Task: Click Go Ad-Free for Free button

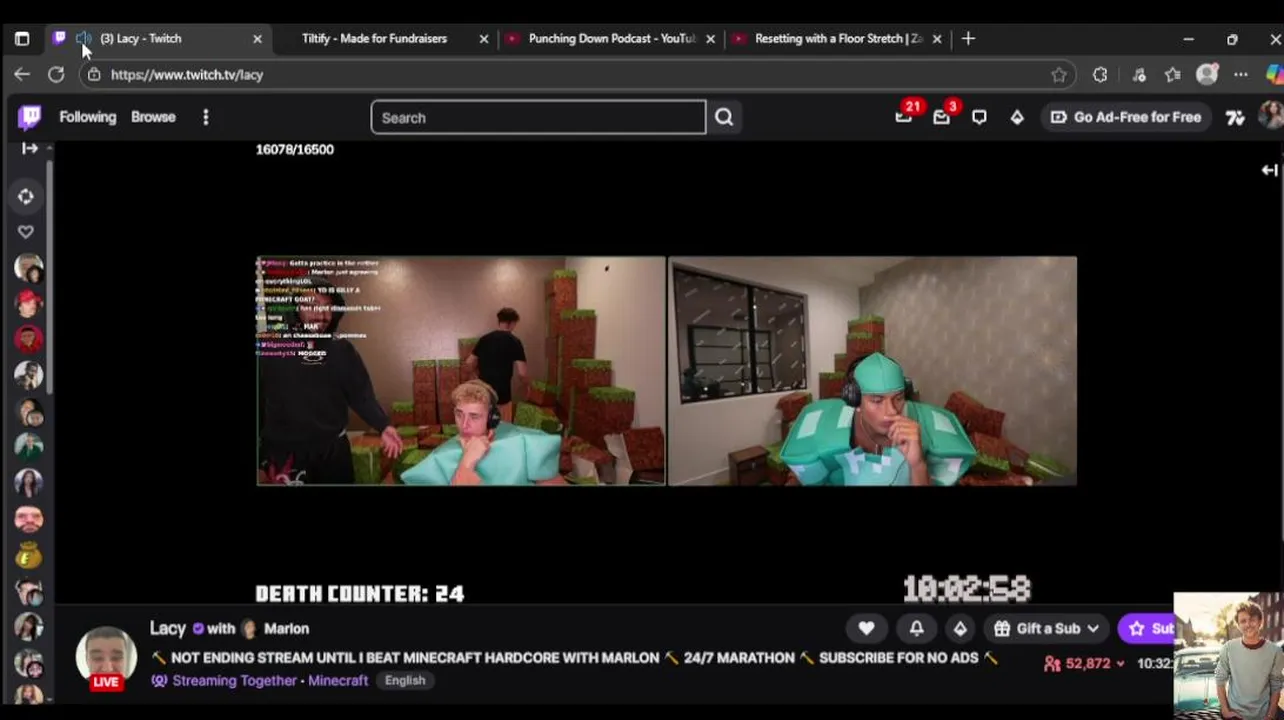Action: coord(1125,117)
